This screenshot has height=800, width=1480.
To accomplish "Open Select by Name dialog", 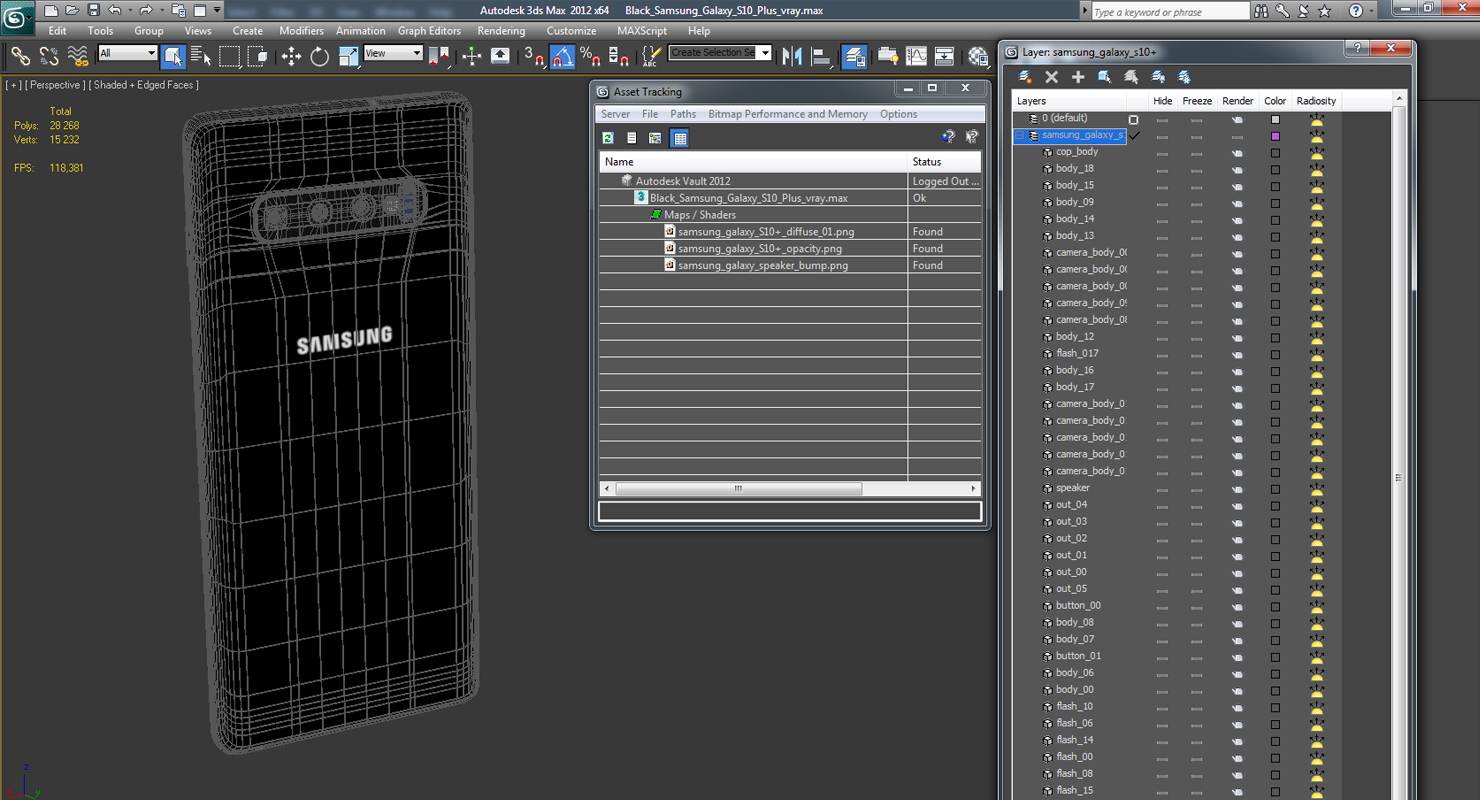I will pos(201,56).
